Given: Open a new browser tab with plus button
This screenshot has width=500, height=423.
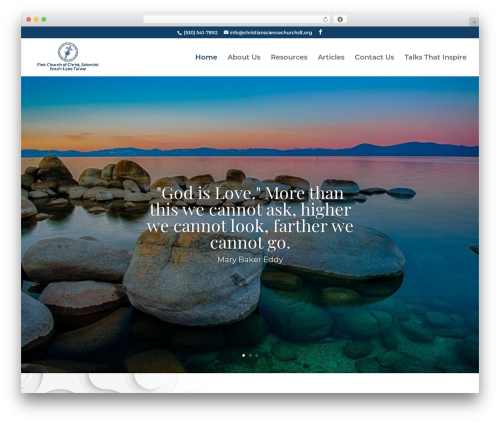Looking at the screenshot, I should (x=474, y=22).
